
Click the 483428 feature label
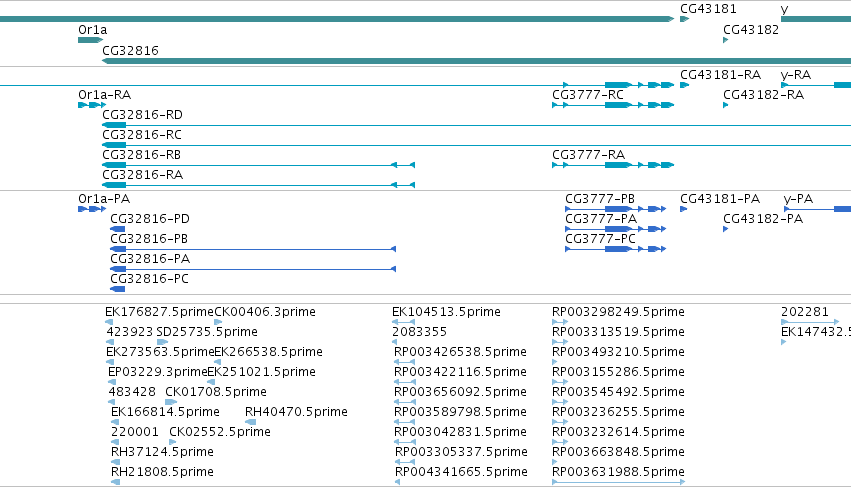(132, 392)
